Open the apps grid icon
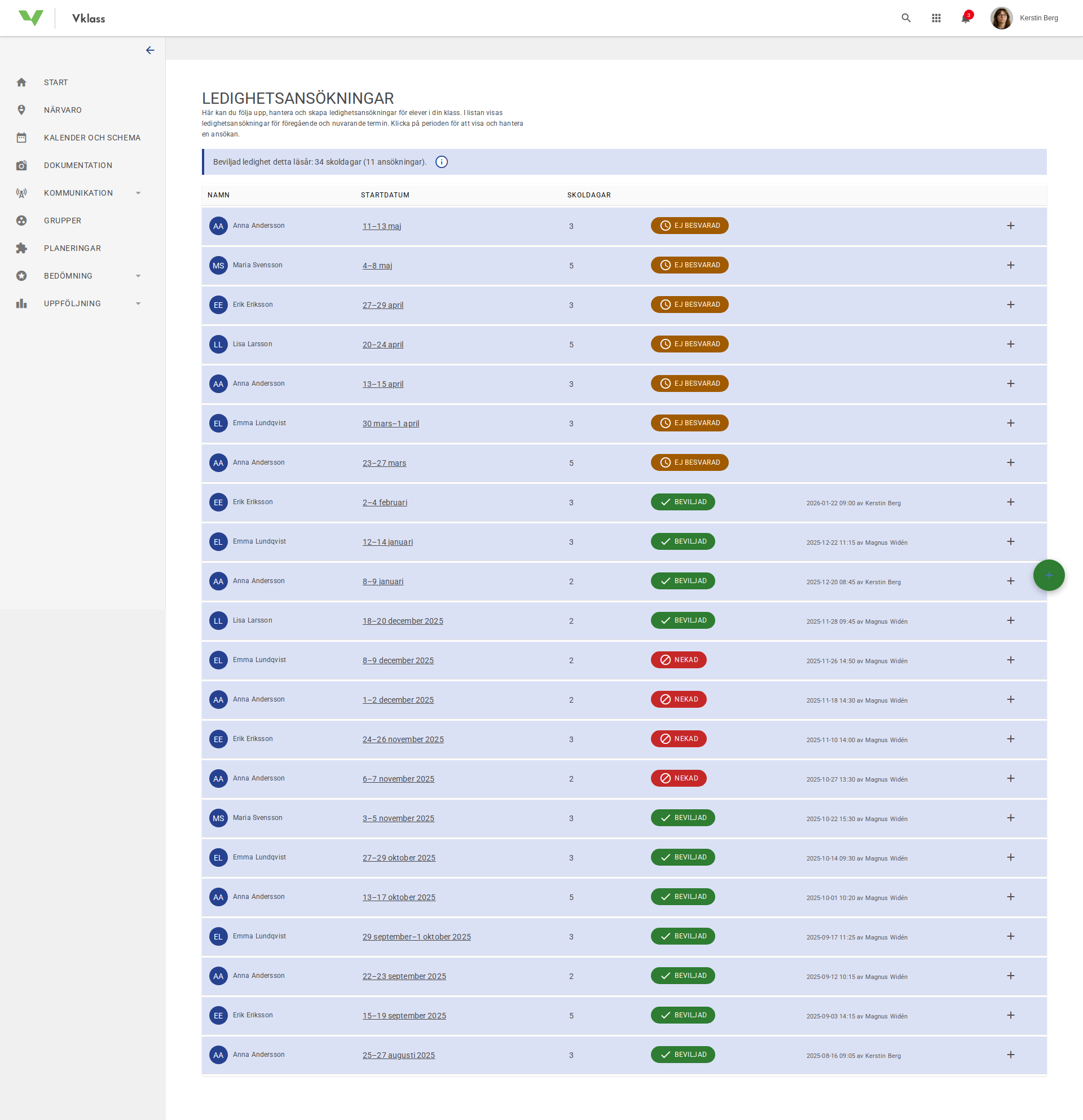Image resolution: width=1083 pixels, height=1120 pixels. coord(936,17)
